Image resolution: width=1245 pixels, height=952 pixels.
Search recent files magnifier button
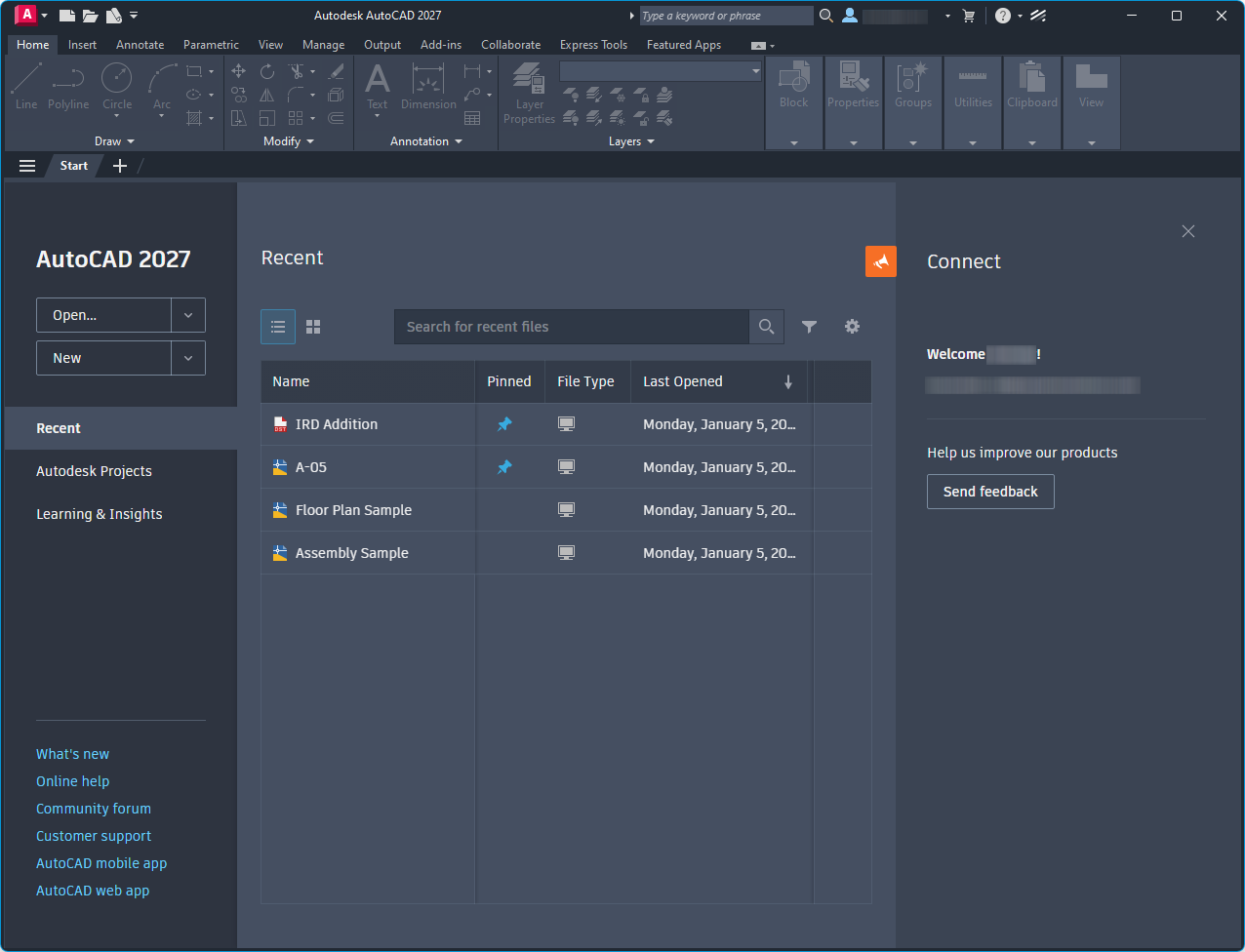(767, 327)
